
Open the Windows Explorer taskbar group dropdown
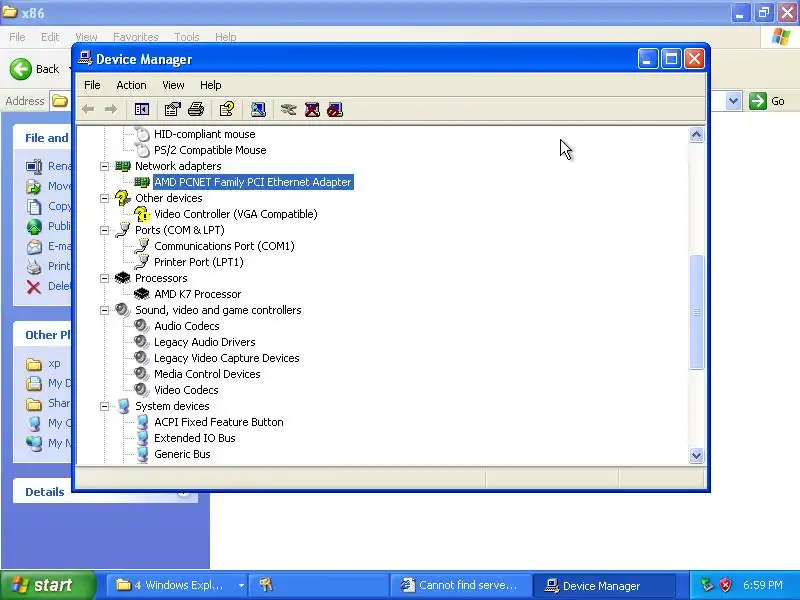tap(241, 585)
